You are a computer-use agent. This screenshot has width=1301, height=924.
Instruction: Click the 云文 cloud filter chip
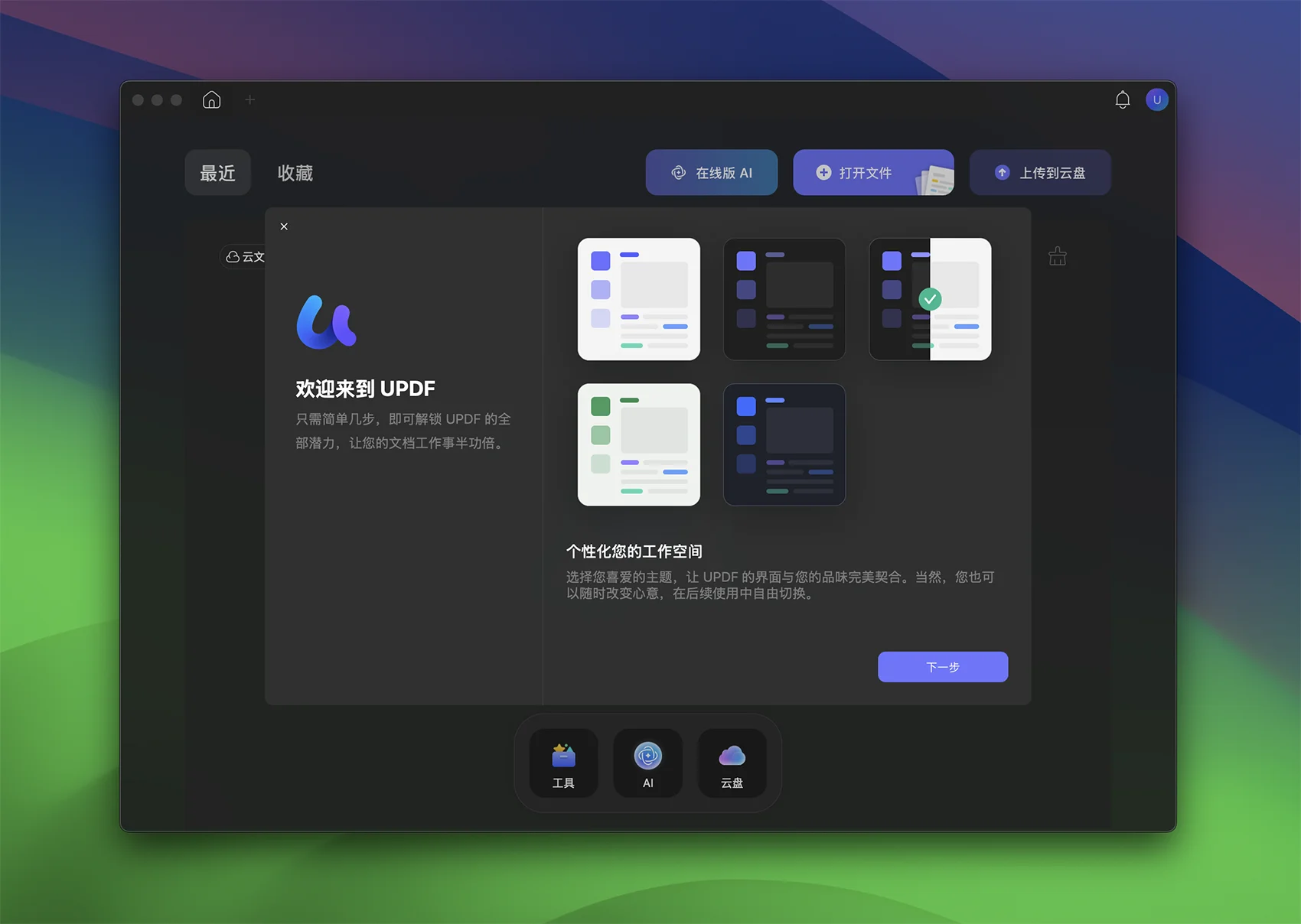tap(243, 257)
